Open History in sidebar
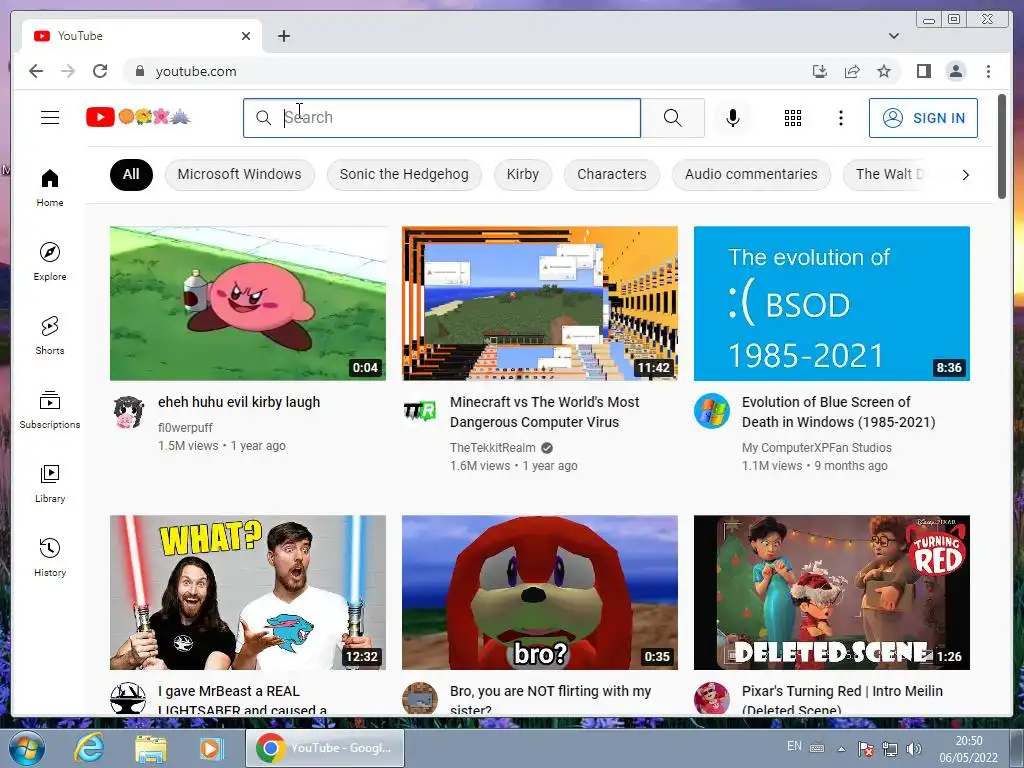The width and height of the screenshot is (1024, 768). (50, 557)
